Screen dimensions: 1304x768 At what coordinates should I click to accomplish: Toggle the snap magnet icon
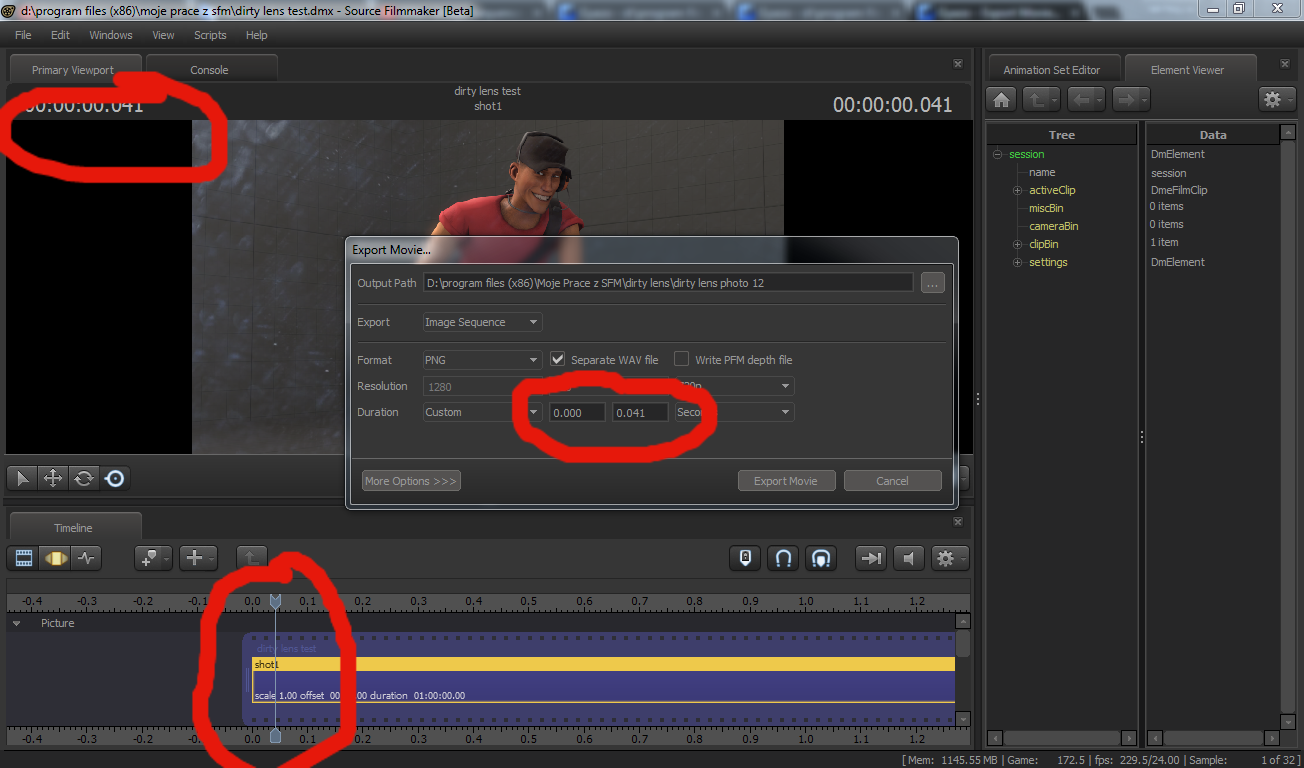point(783,558)
